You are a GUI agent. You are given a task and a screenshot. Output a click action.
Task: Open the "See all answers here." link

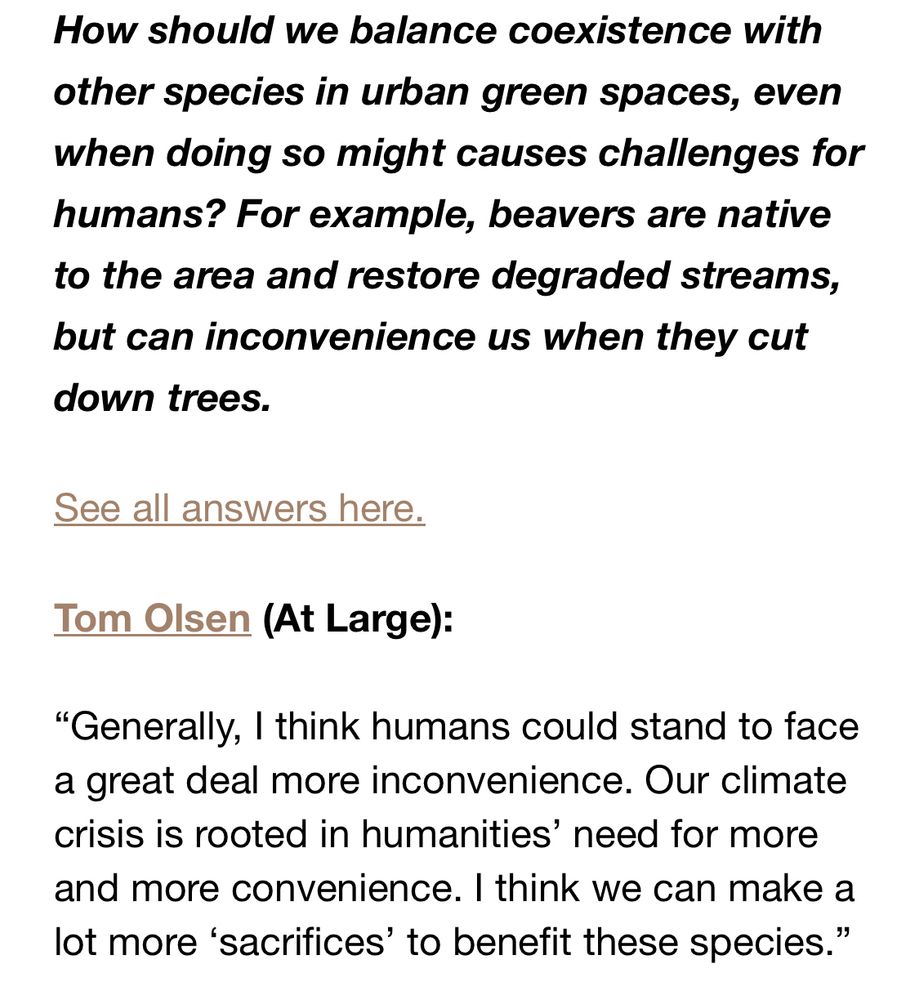pyautogui.click(x=239, y=508)
